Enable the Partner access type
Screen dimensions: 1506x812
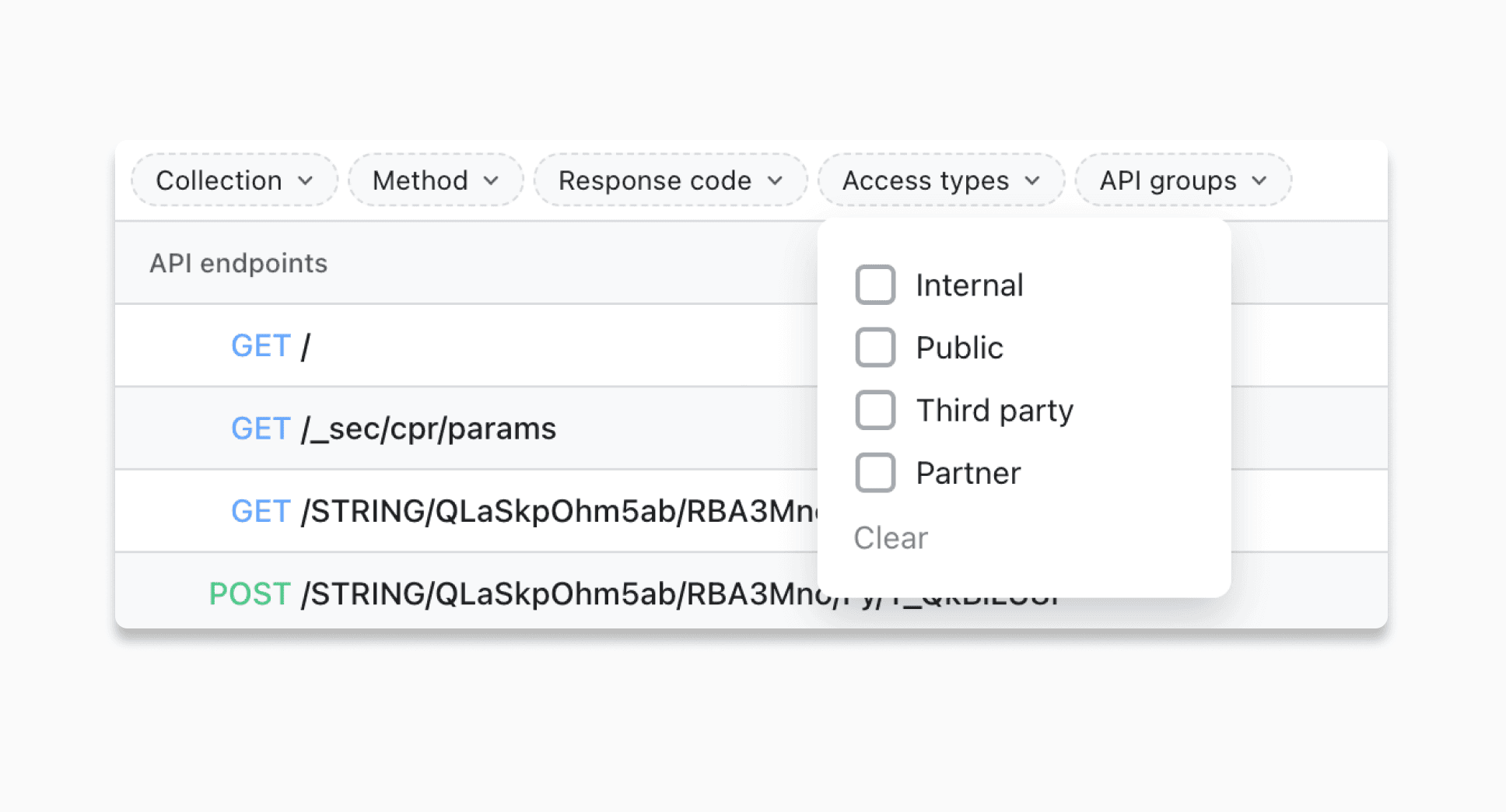pos(874,472)
